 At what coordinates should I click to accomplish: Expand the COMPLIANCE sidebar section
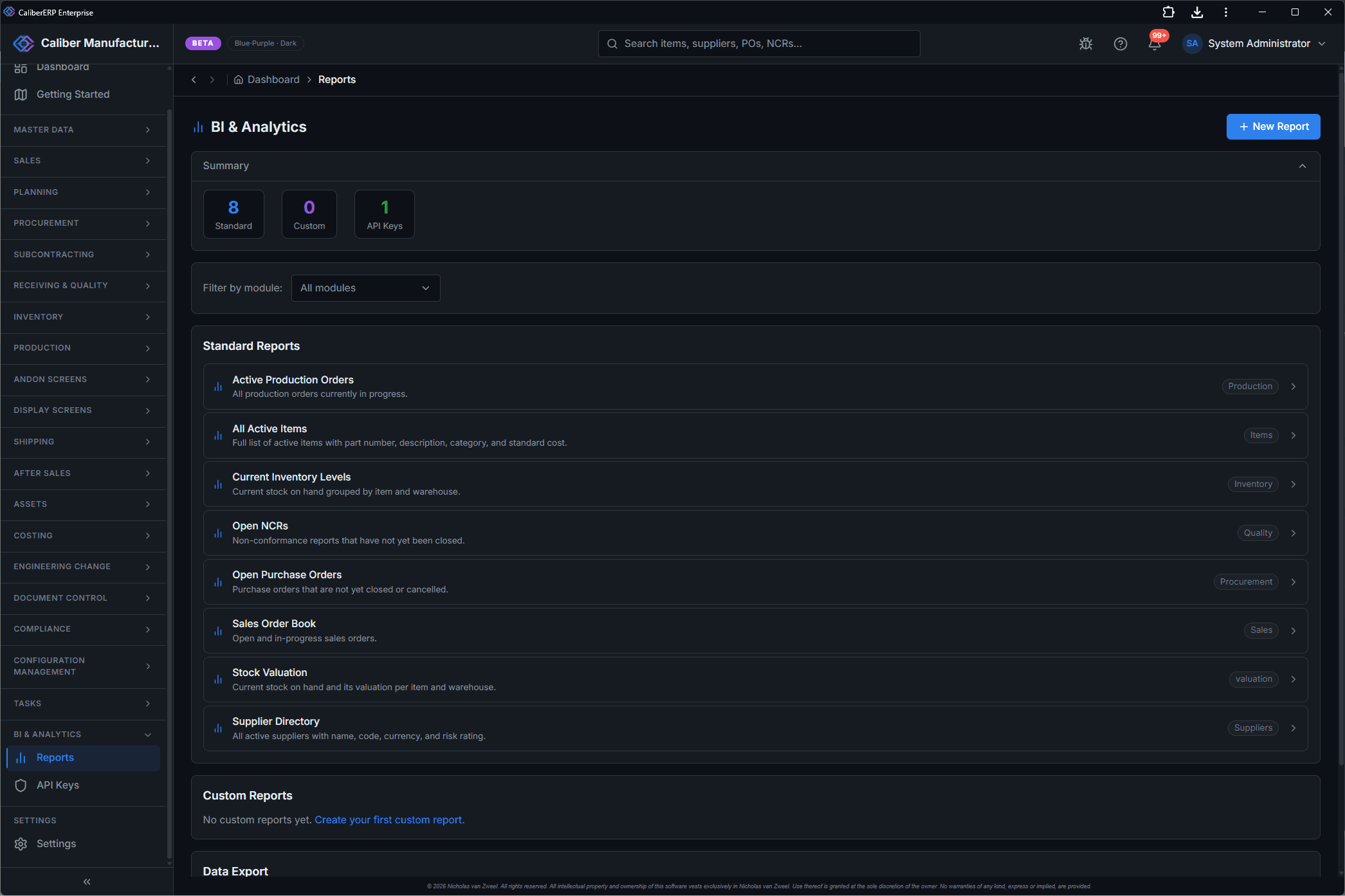(x=84, y=629)
